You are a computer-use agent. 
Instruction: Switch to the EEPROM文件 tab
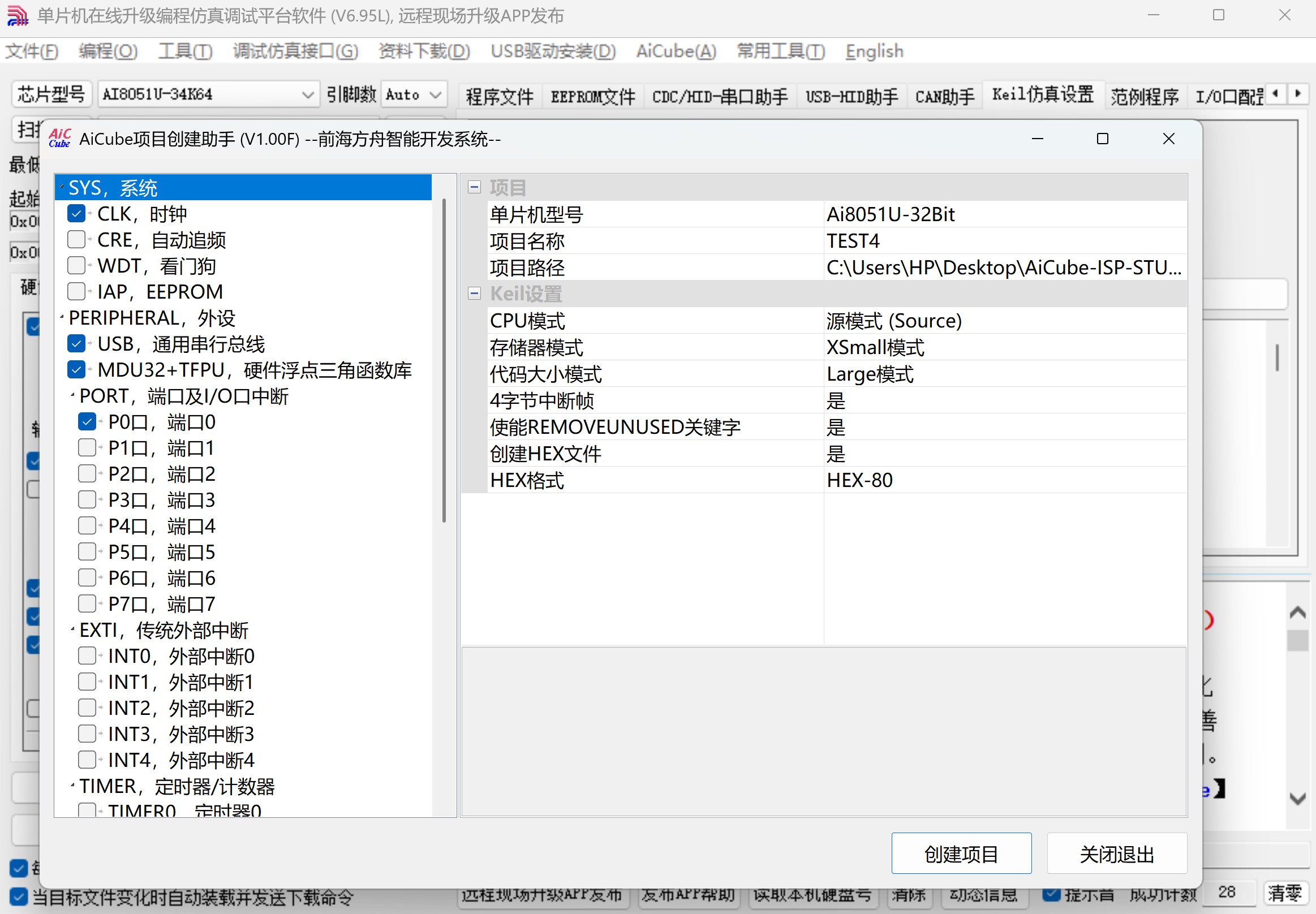click(593, 96)
